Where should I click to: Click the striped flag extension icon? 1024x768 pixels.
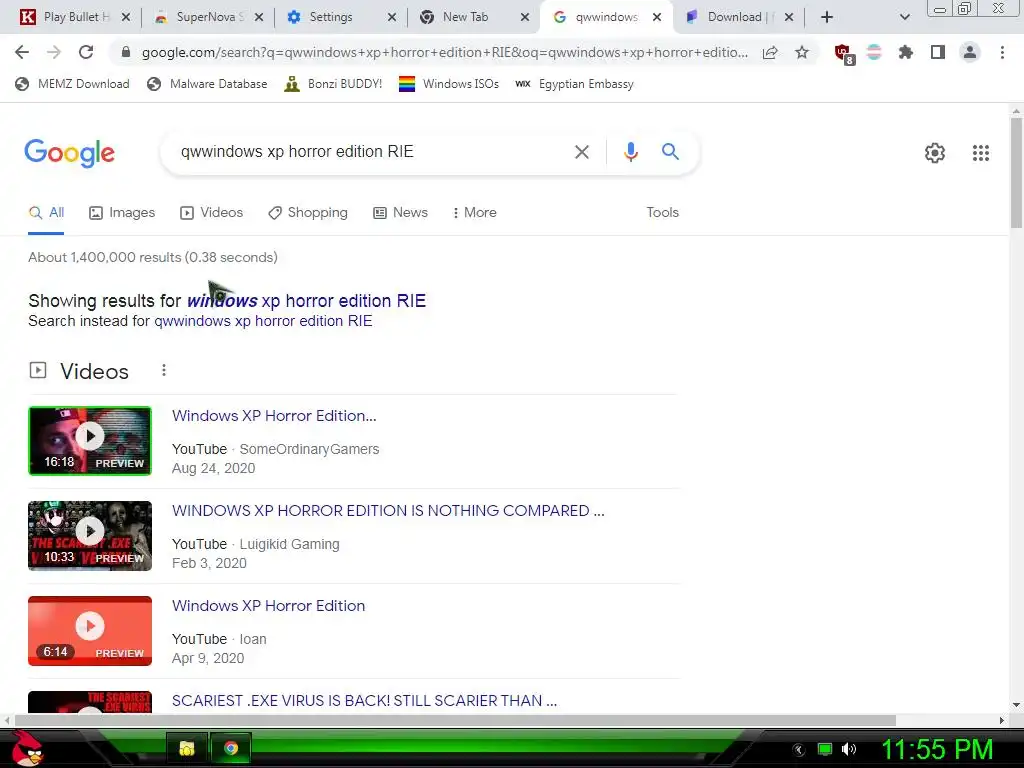coord(874,52)
